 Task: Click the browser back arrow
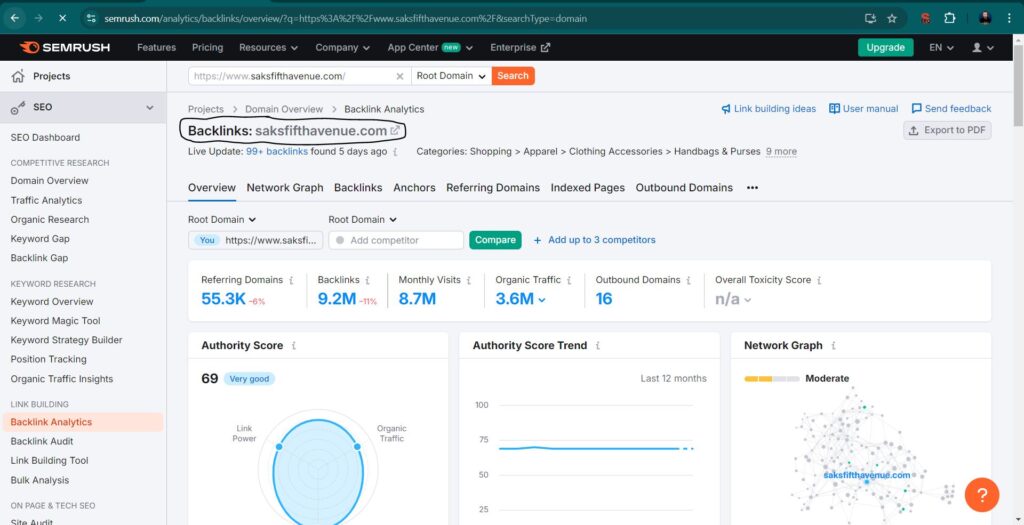point(14,18)
